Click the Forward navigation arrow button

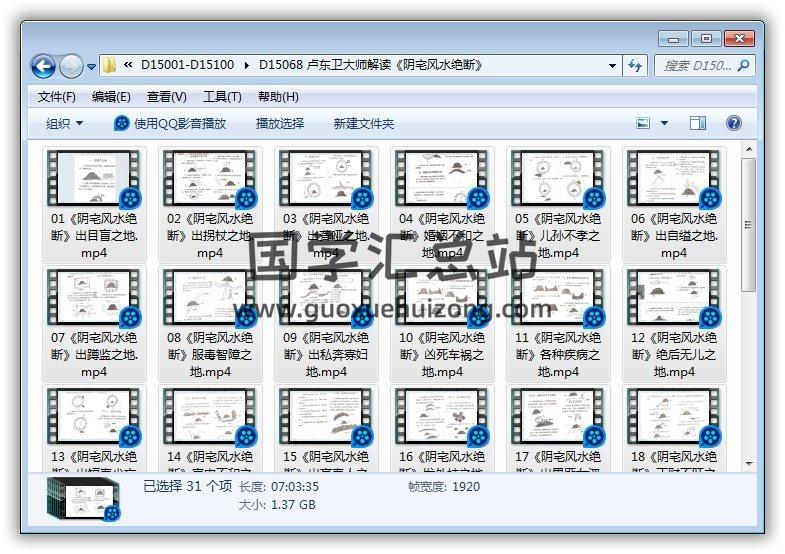(71, 66)
